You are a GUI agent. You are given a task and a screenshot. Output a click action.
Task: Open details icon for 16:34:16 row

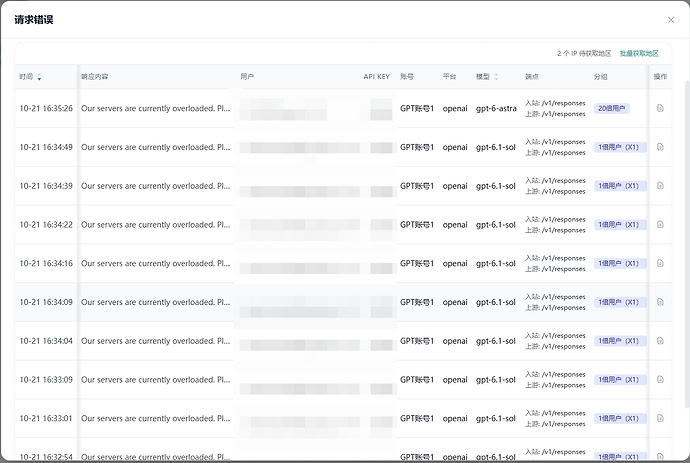click(x=660, y=263)
